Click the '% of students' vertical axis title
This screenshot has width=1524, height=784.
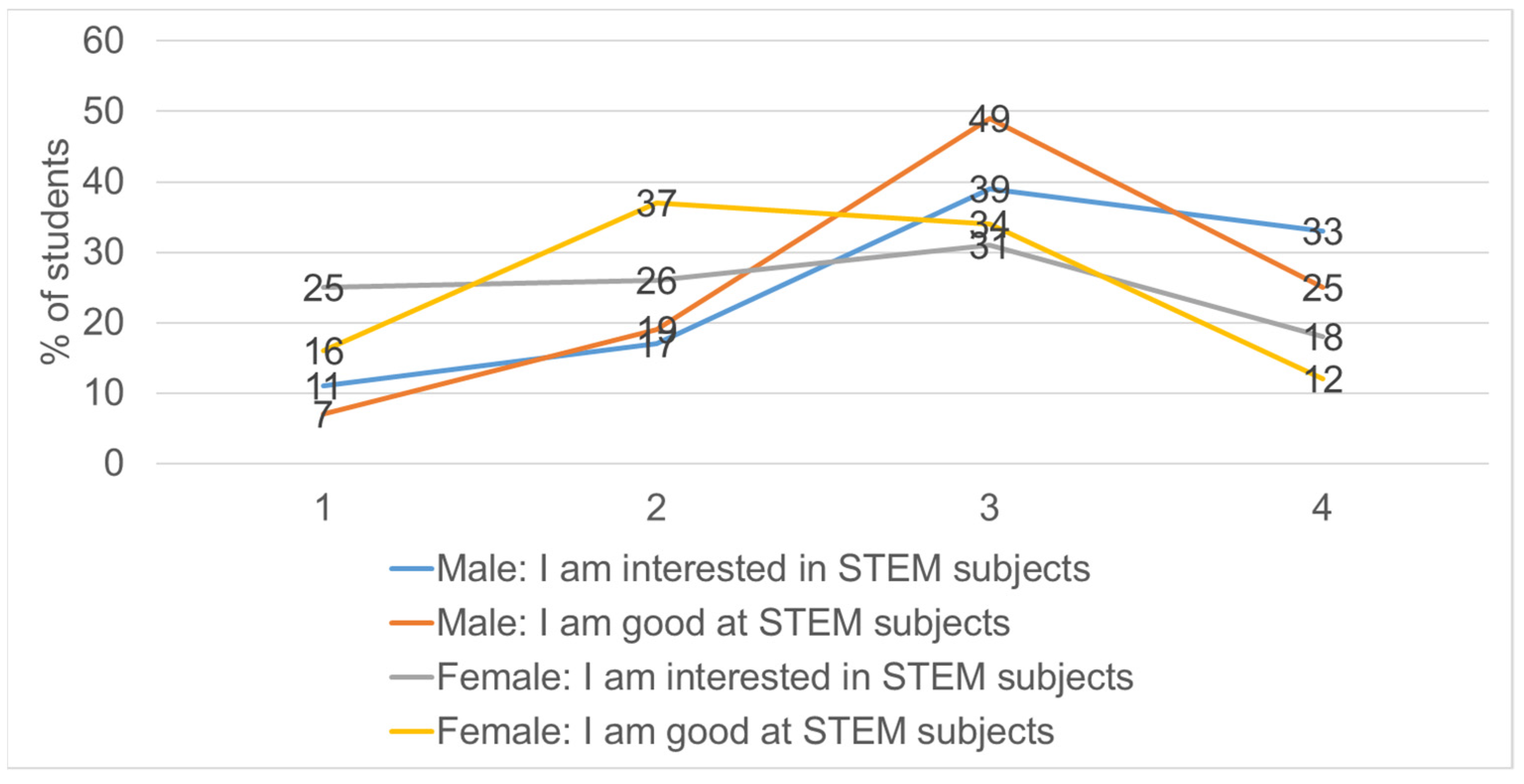point(55,252)
